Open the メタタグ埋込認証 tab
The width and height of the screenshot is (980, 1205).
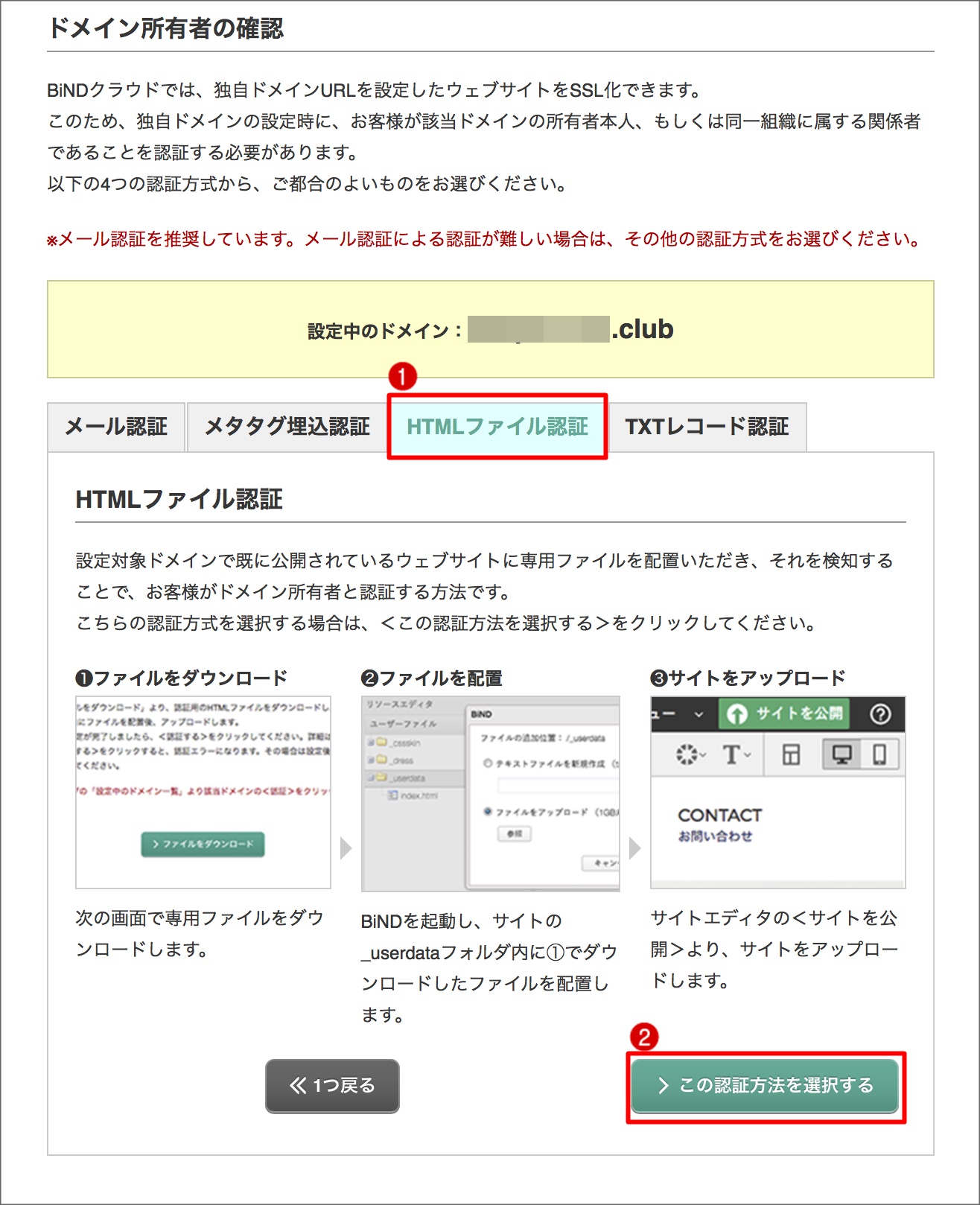[x=287, y=427]
